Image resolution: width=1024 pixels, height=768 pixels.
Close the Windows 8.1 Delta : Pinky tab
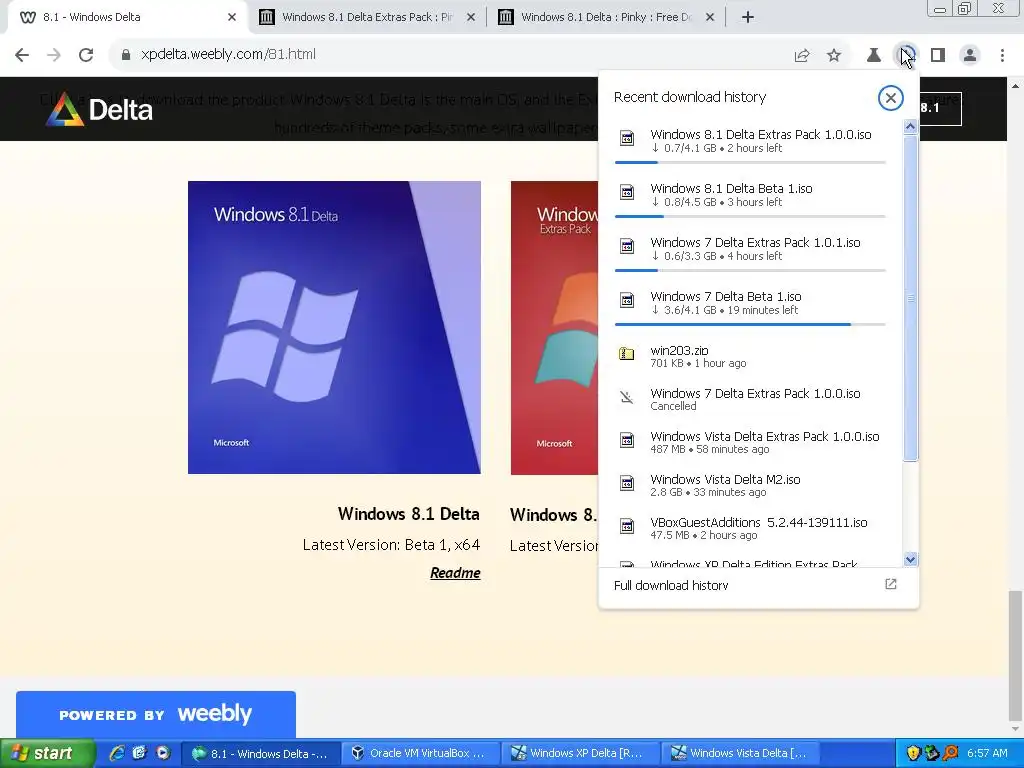[710, 18]
